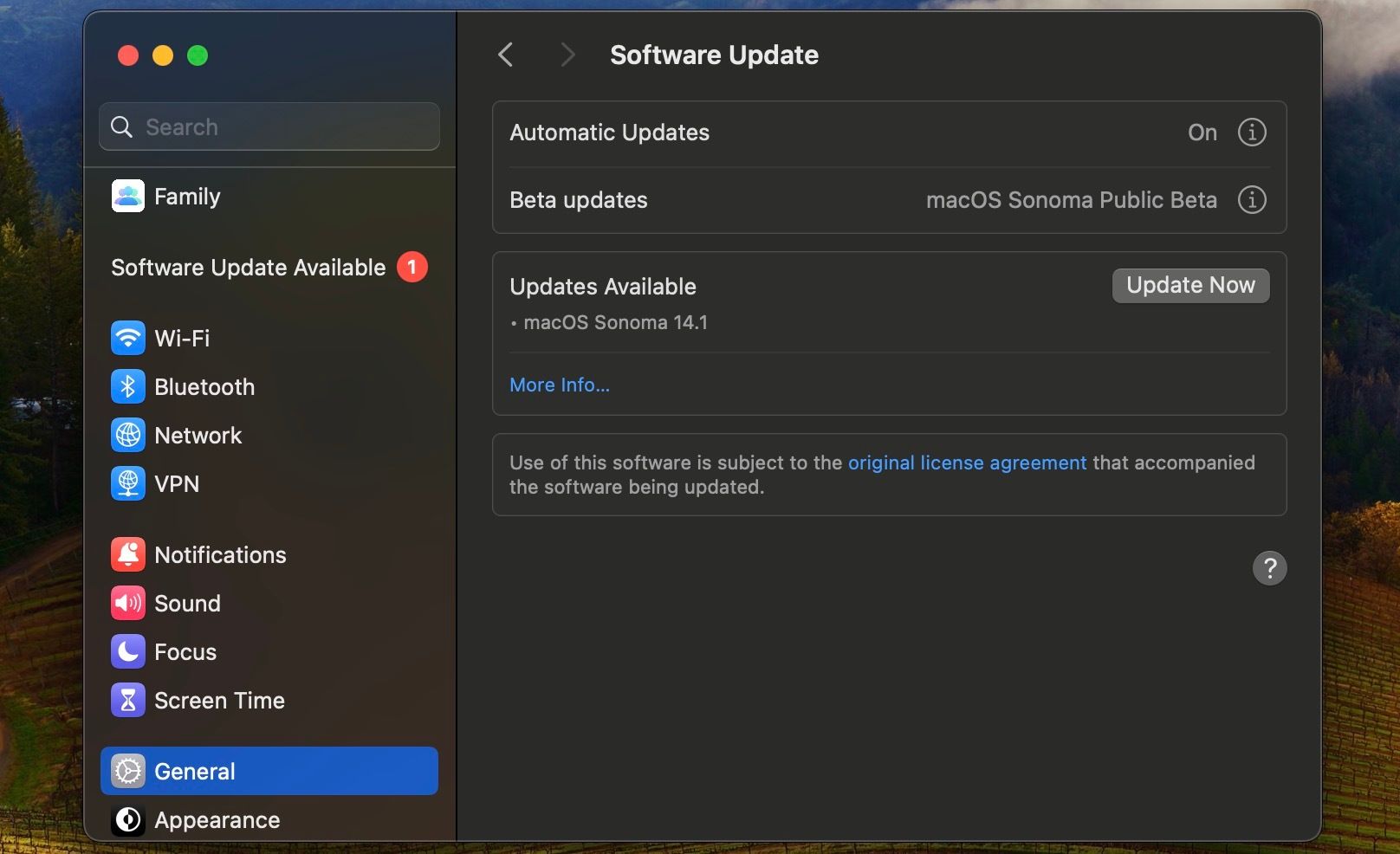Open Bluetooth settings
Screen dimensions: 1400x854
tap(204, 387)
